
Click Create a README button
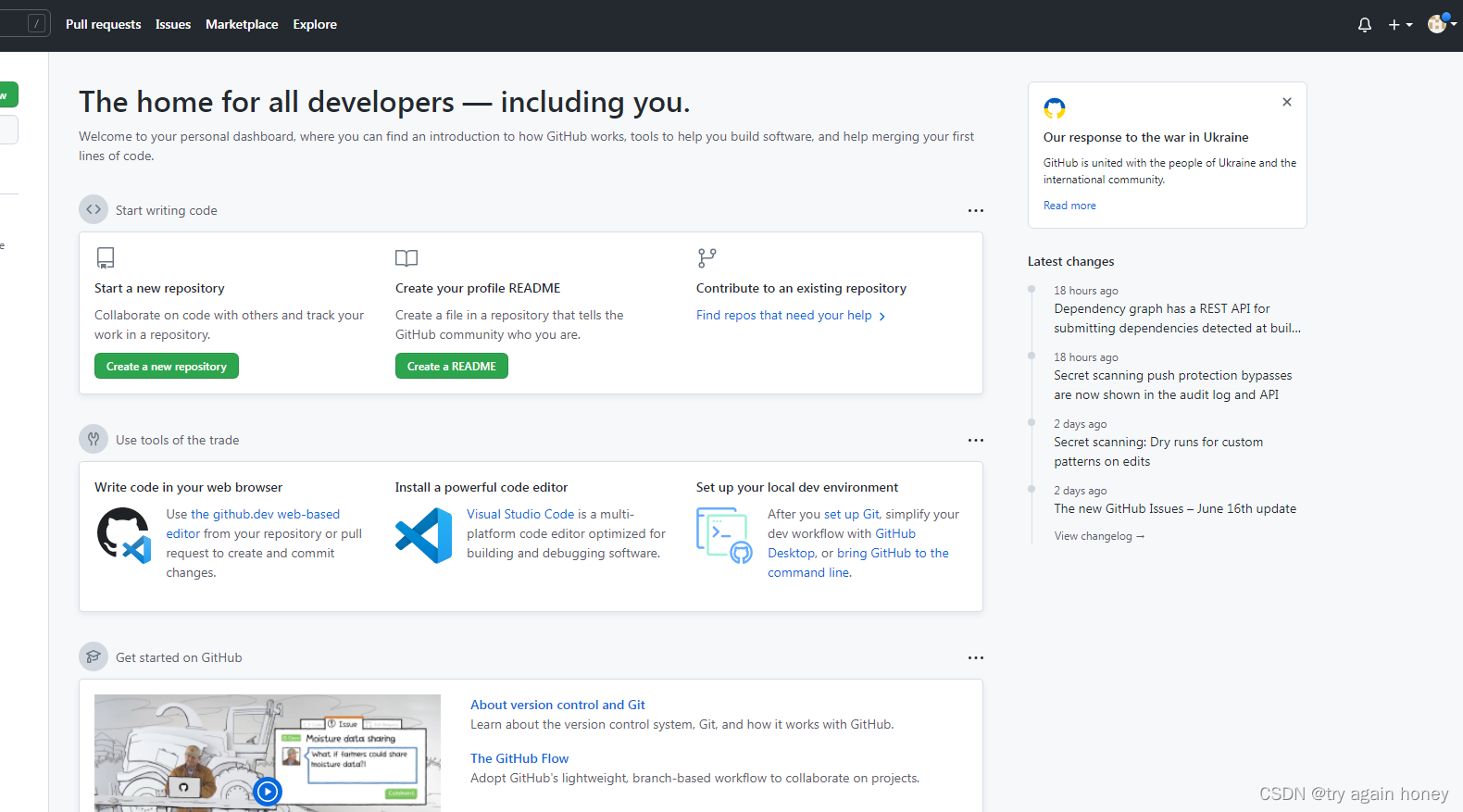point(452,366)
